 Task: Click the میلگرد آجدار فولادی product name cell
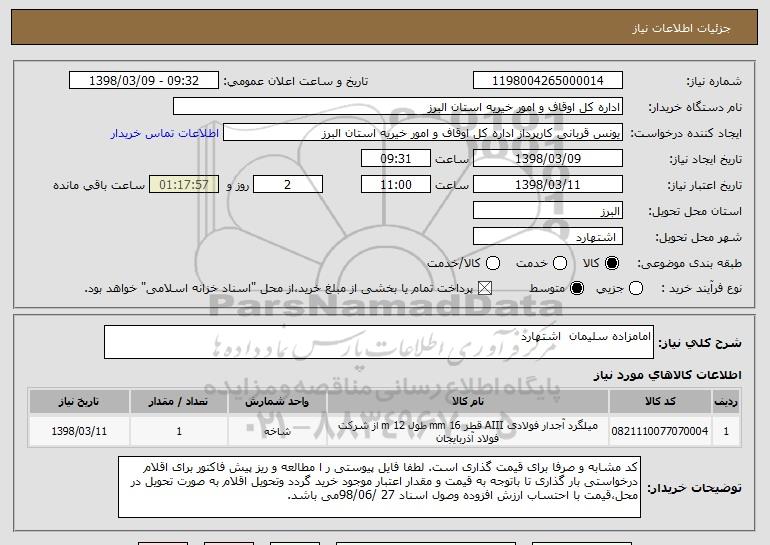click(x=468, y=431)
